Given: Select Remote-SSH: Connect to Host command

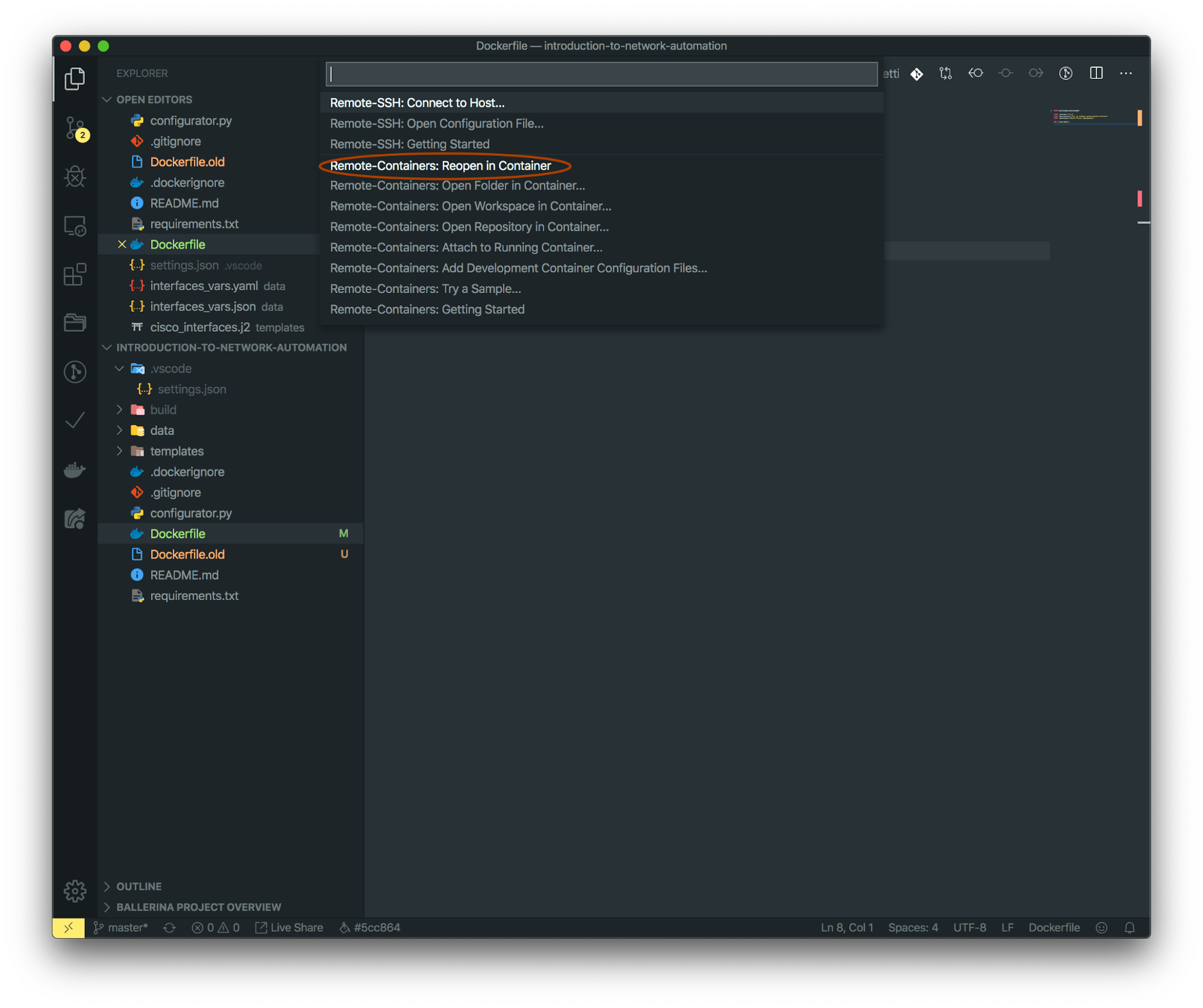Looking at the screenshot, I should [602, 103].
